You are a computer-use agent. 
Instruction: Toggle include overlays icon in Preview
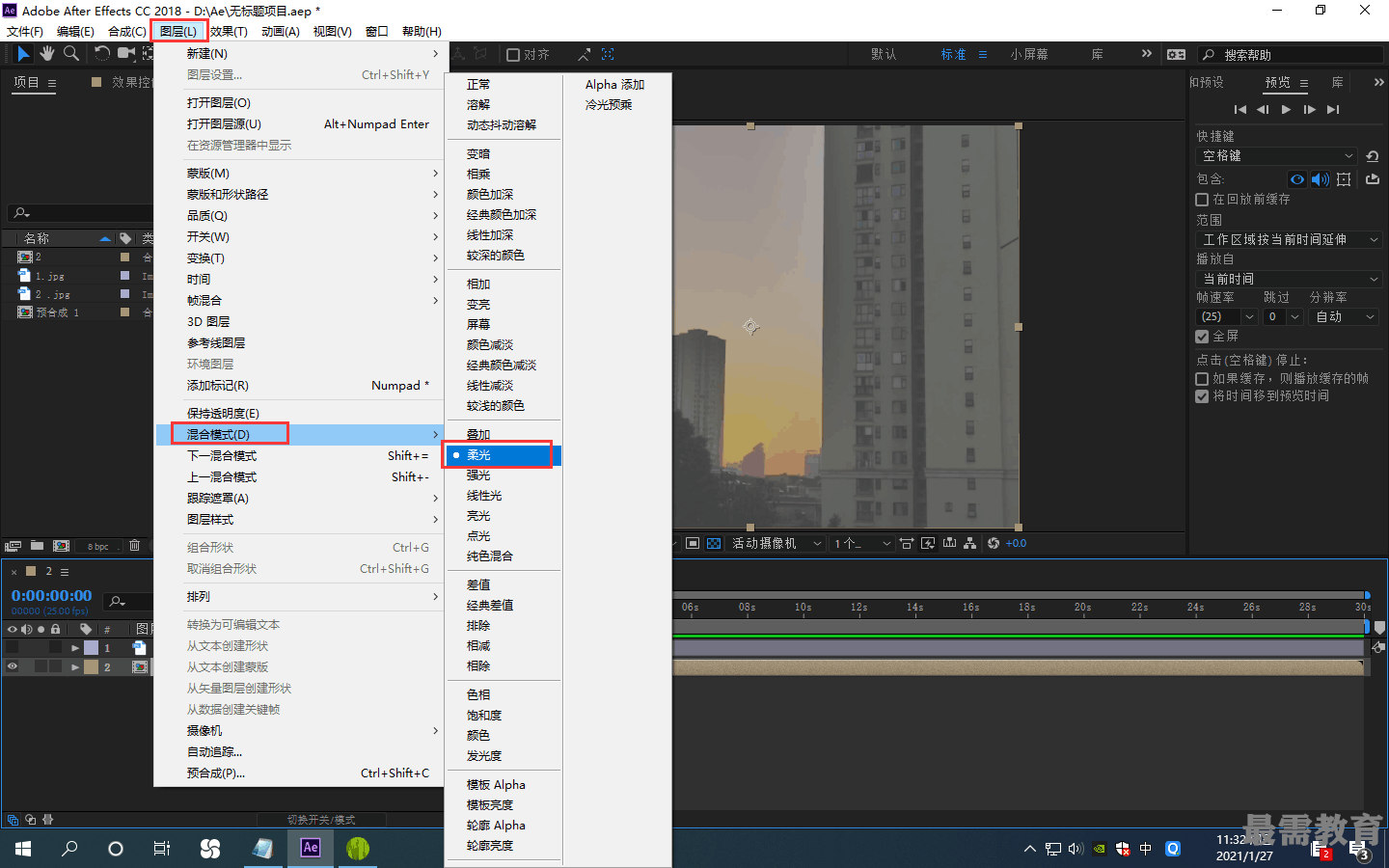point(1344,179)
